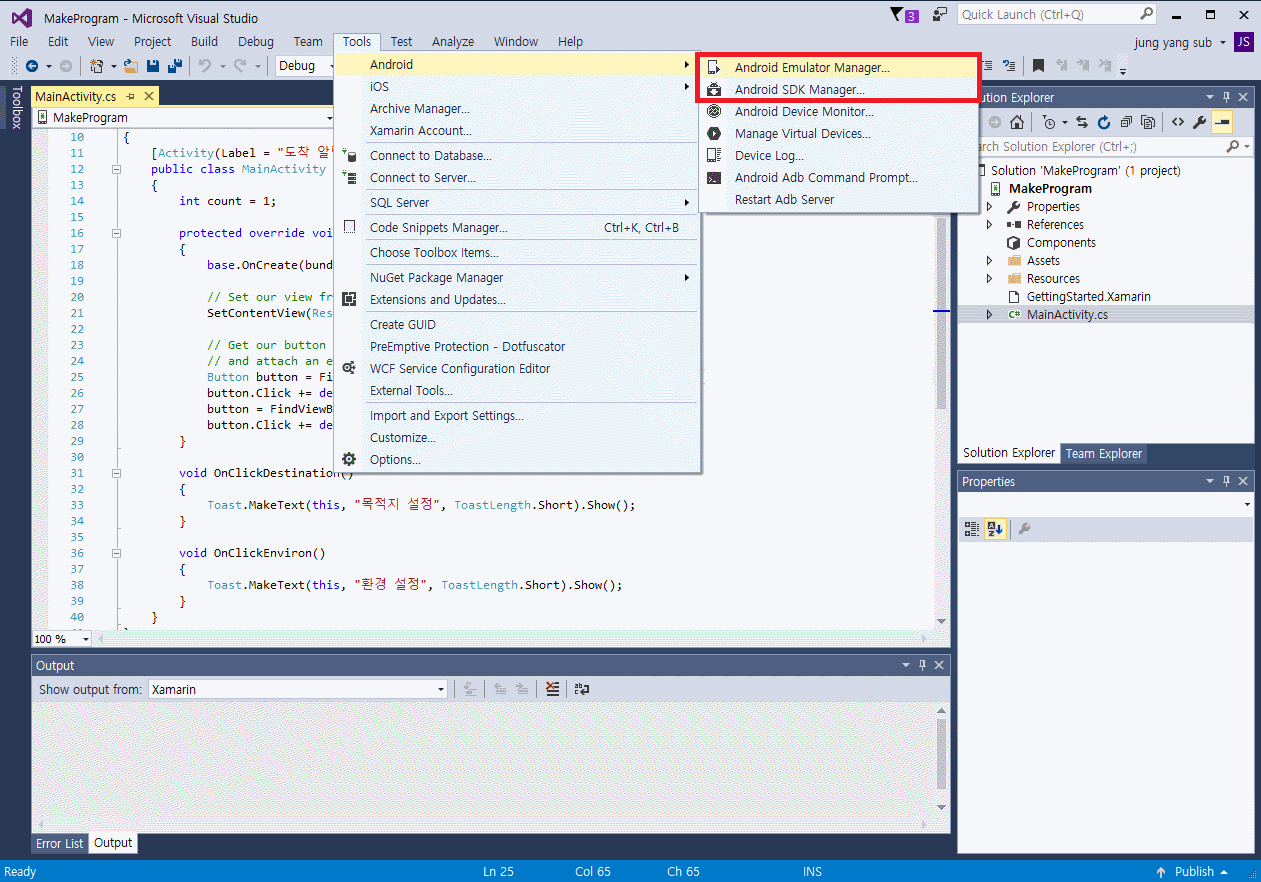This screenshot has height=882, width=1261.
Task: Expand the Properties node in Solution Explorer
Action: tap(990, 207)
